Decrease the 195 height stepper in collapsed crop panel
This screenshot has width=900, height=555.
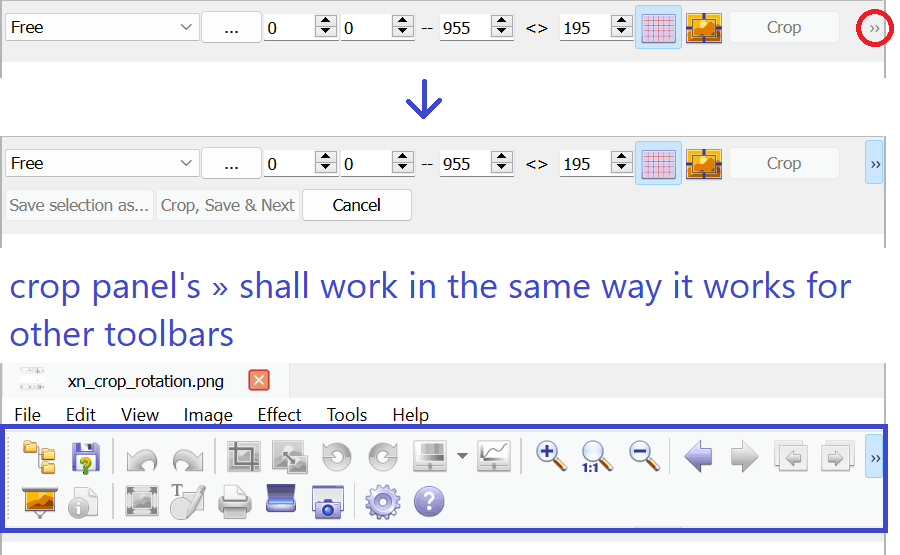click(x=622, y=33)
